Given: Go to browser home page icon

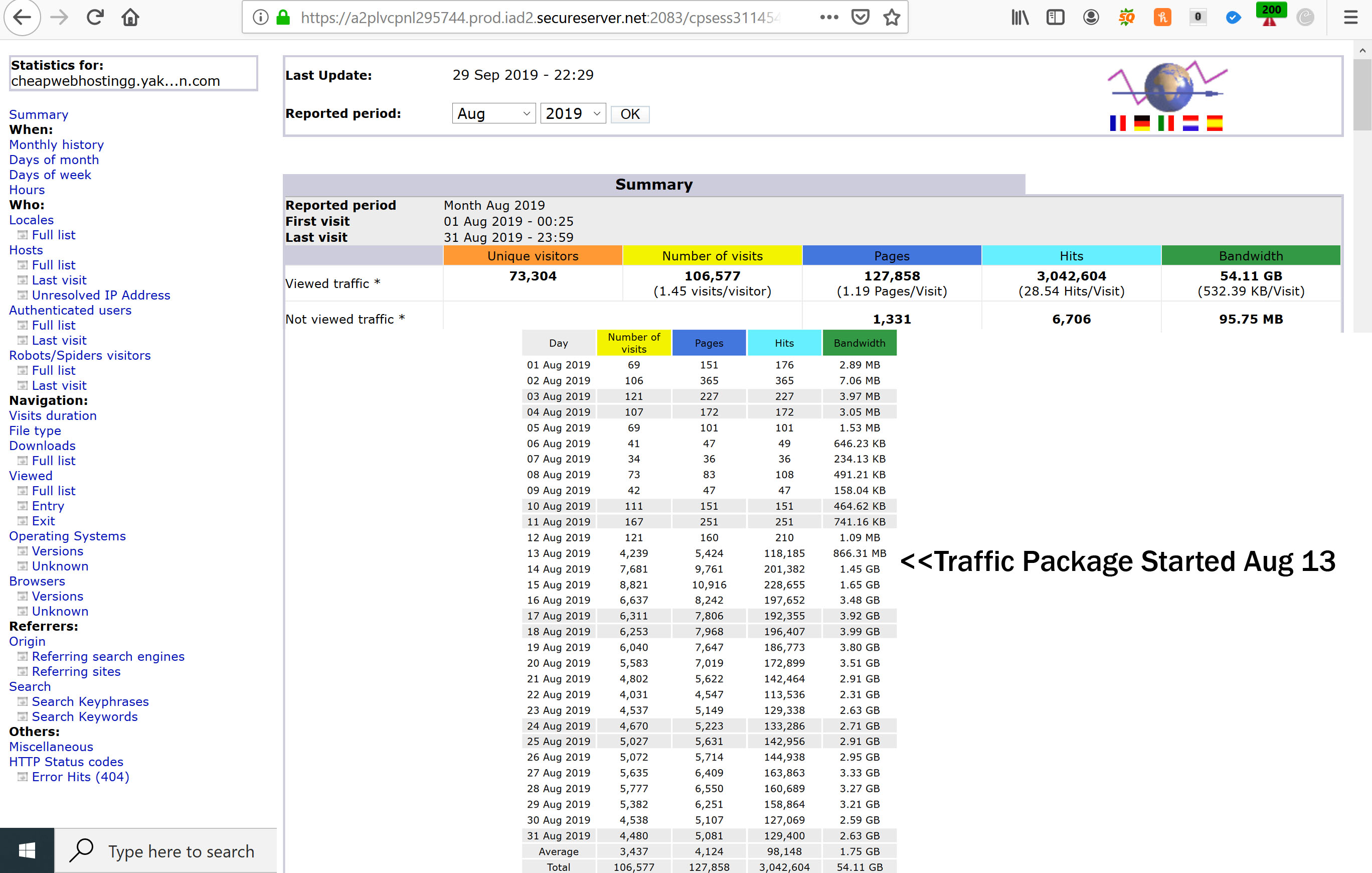Looking at the screenshot, I should pos(130,18).
